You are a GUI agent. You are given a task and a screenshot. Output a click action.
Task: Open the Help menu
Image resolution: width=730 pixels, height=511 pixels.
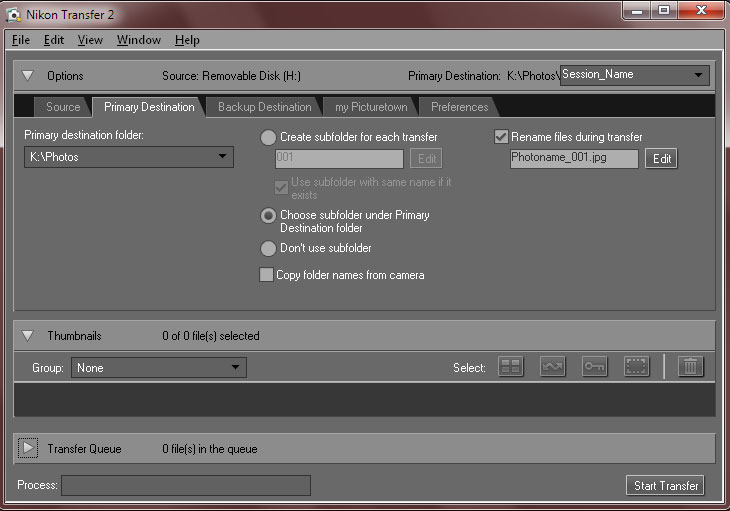click(x=187, y=40)
